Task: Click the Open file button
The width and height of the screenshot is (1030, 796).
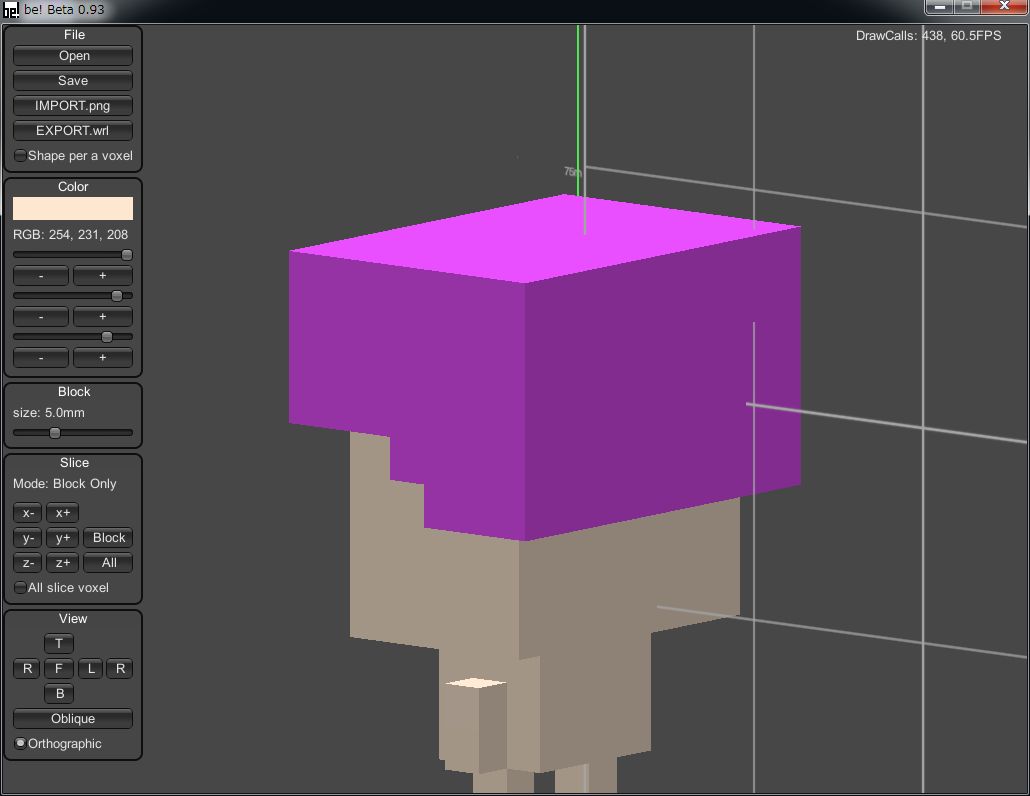Action: pyautogui.click(x=73, y=56)
